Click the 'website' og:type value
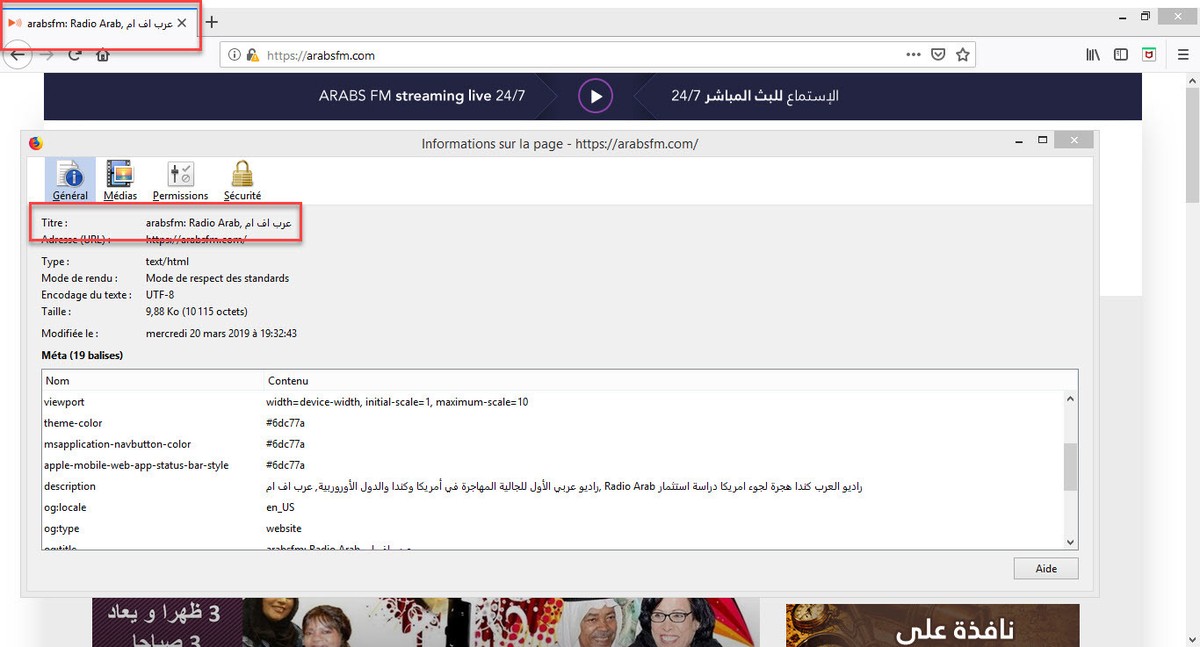The image size is (1200, 647). 284,528
